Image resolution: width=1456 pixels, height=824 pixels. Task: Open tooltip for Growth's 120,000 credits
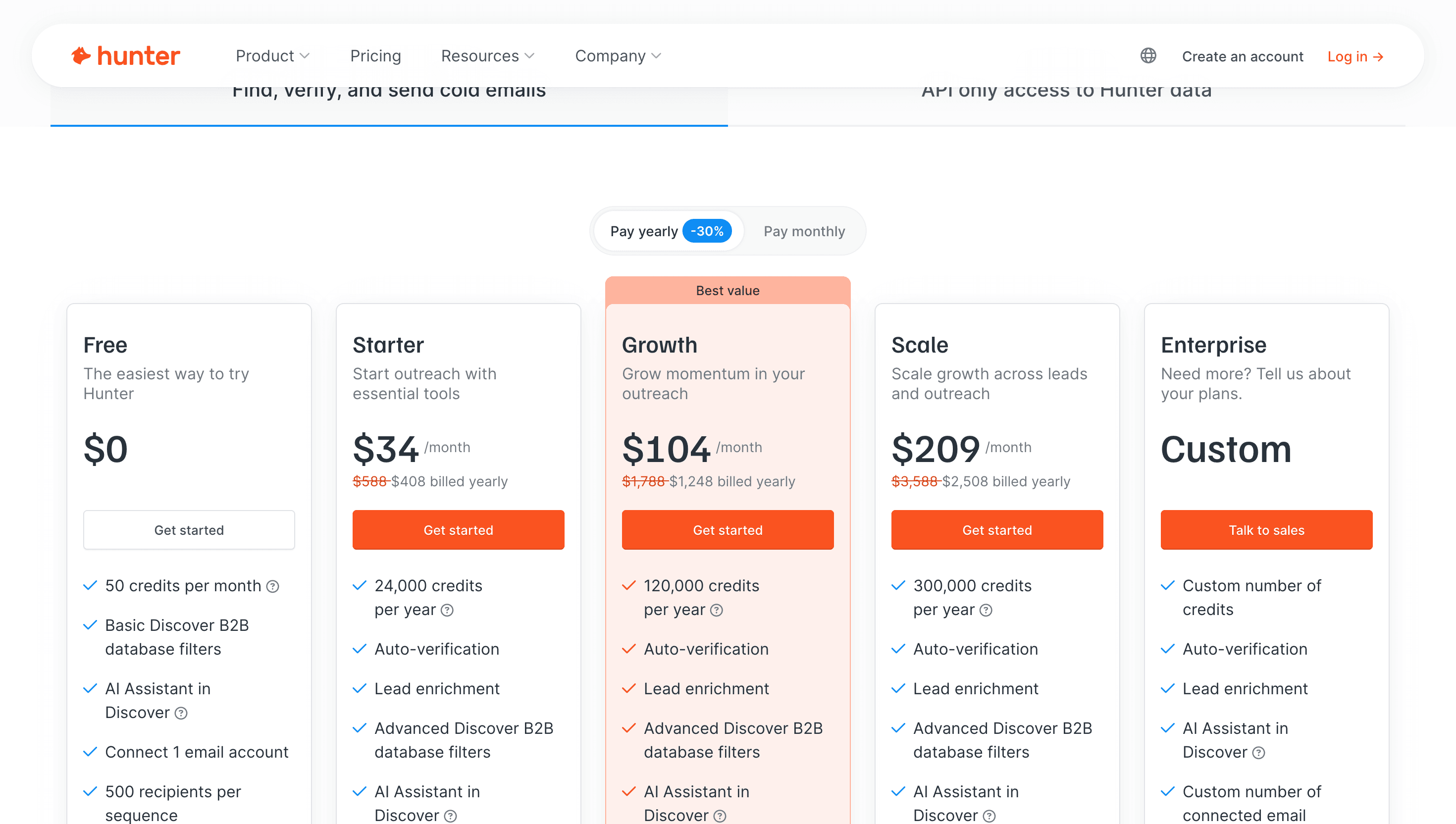pos(717,610)
